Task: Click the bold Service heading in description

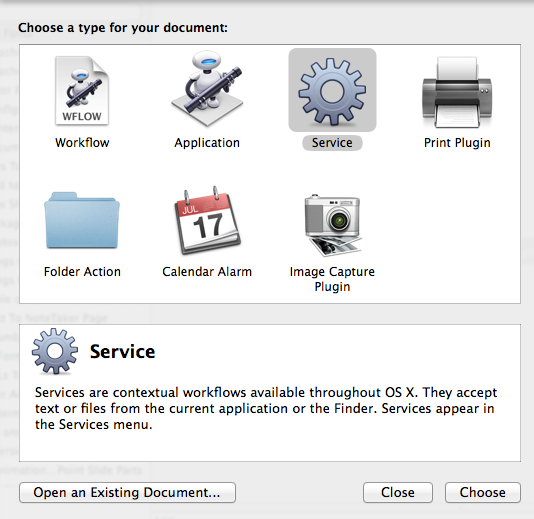Action: click(122, 351)
